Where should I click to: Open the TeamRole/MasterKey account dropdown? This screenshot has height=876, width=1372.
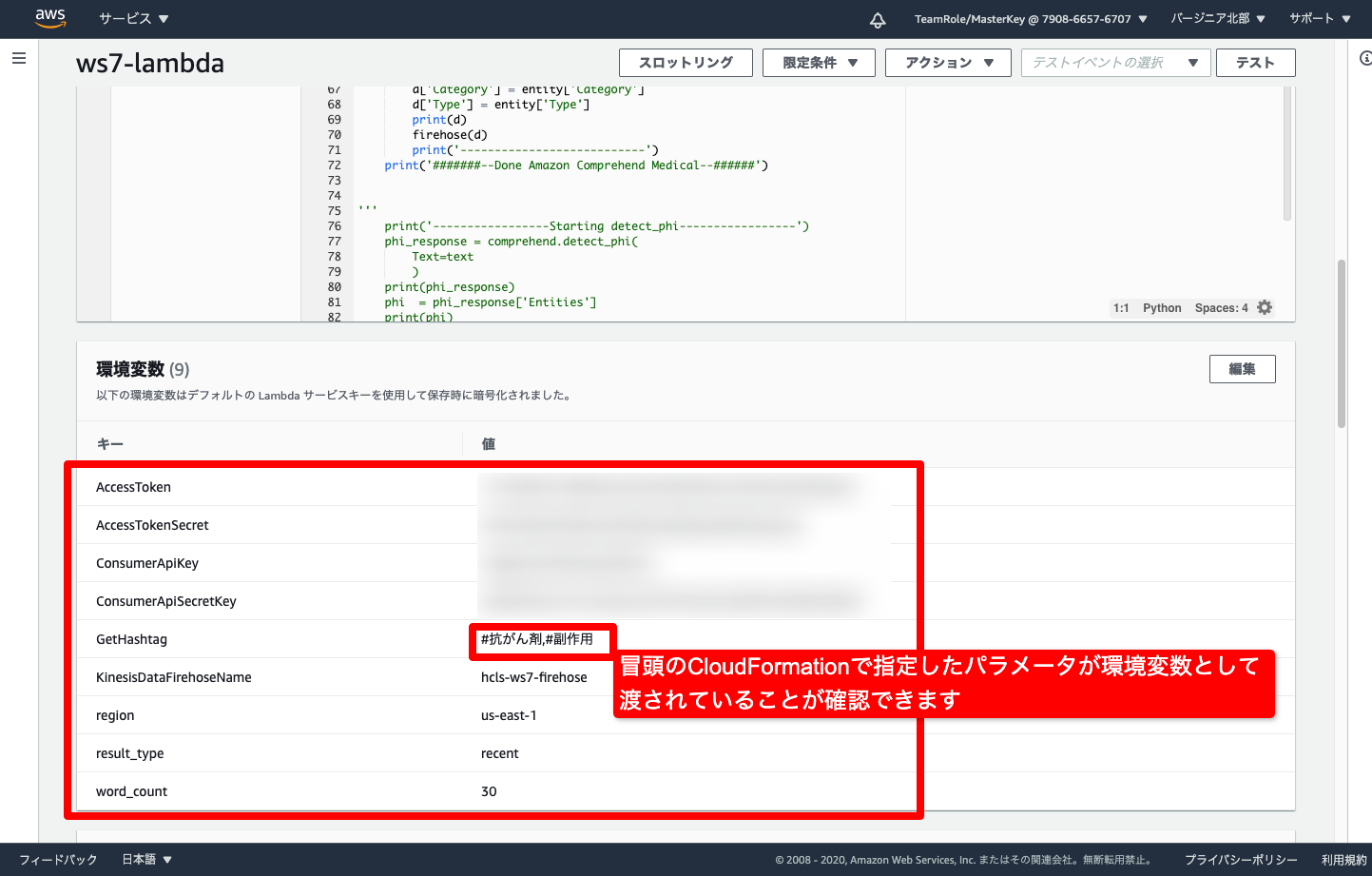[1031, 19]
